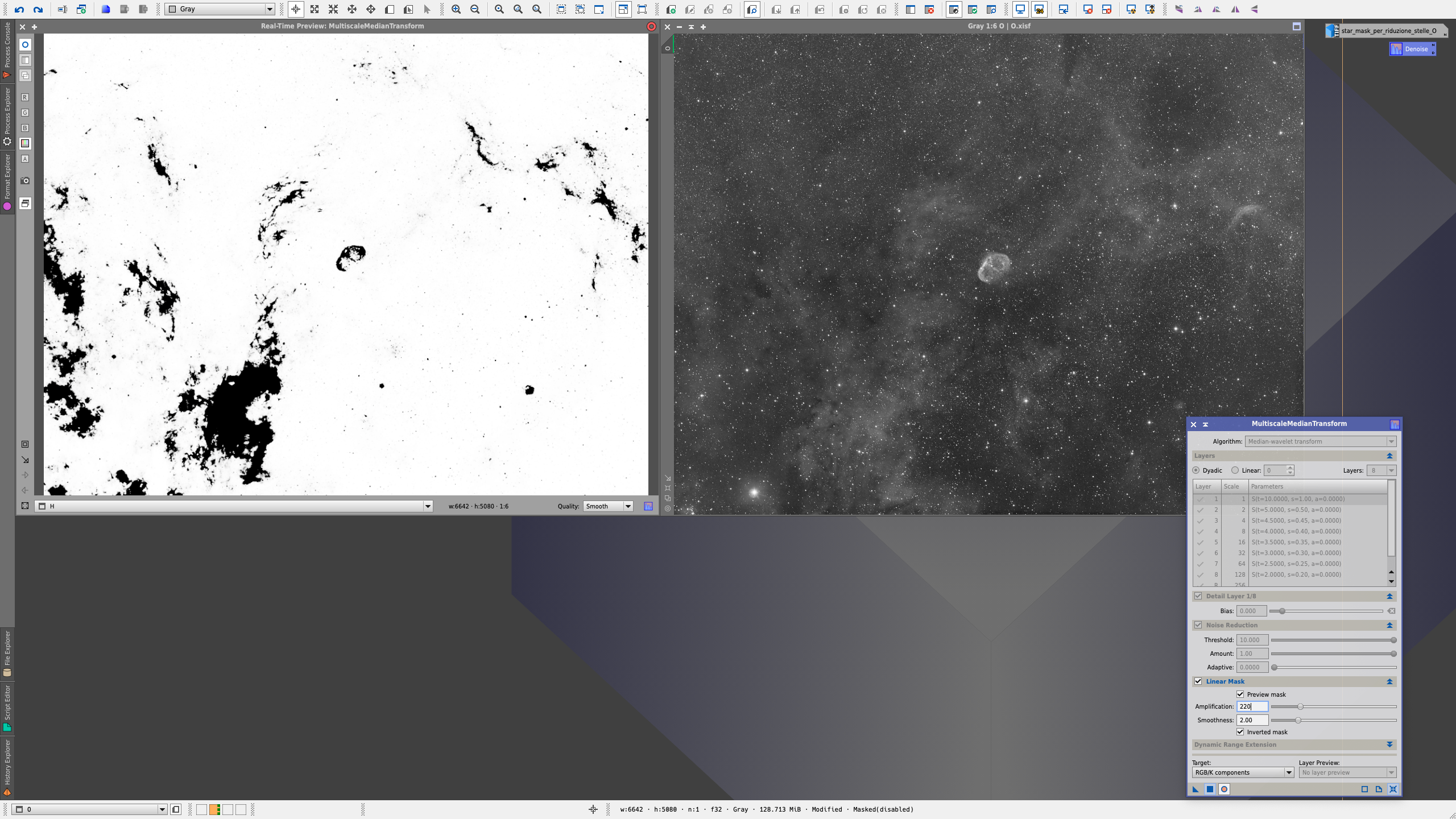Uncheck the Preview mask checkbox
1456x819 pixels.
coord(1240,694)
